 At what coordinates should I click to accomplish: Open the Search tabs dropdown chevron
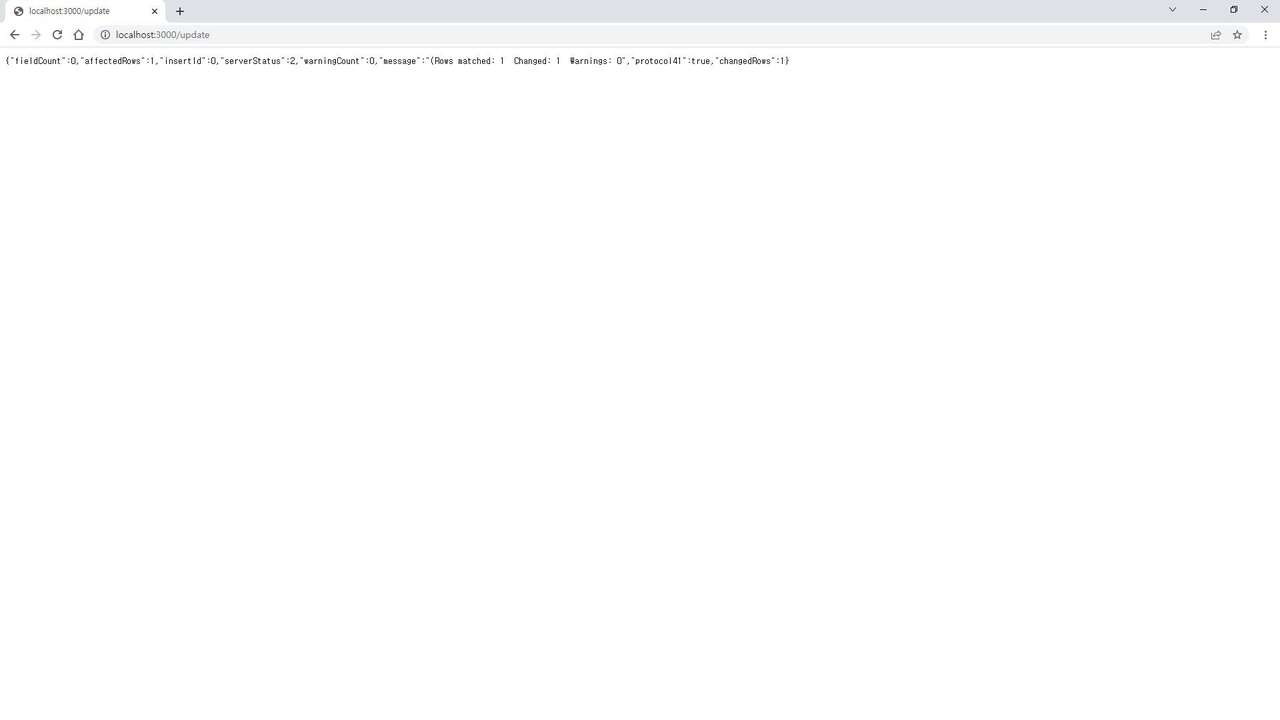1171,10
